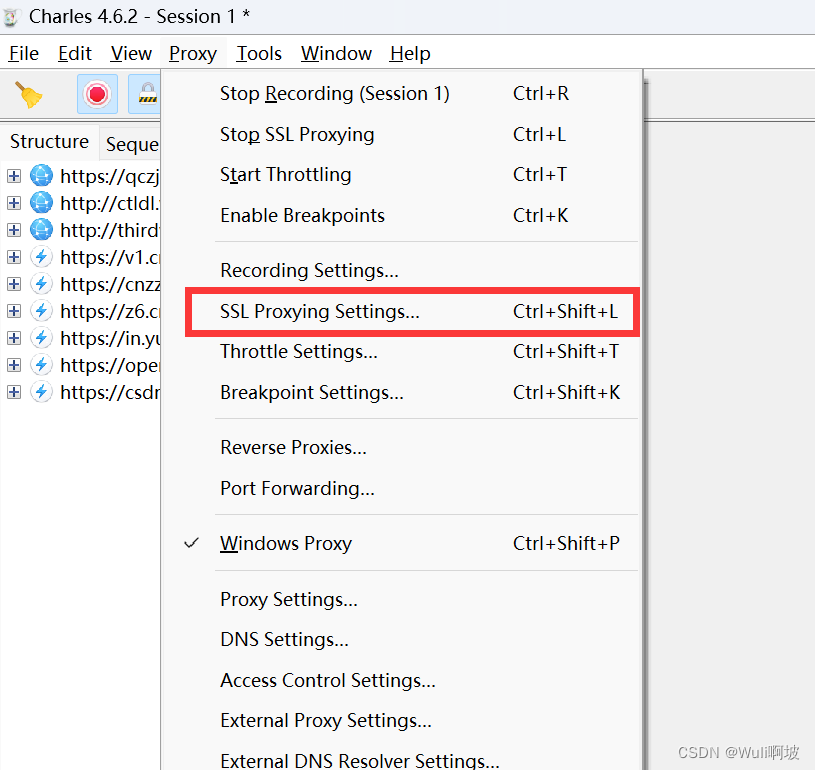Select the lightning icon beside https://z6.c
815x770 pixels.
[42, 311]
